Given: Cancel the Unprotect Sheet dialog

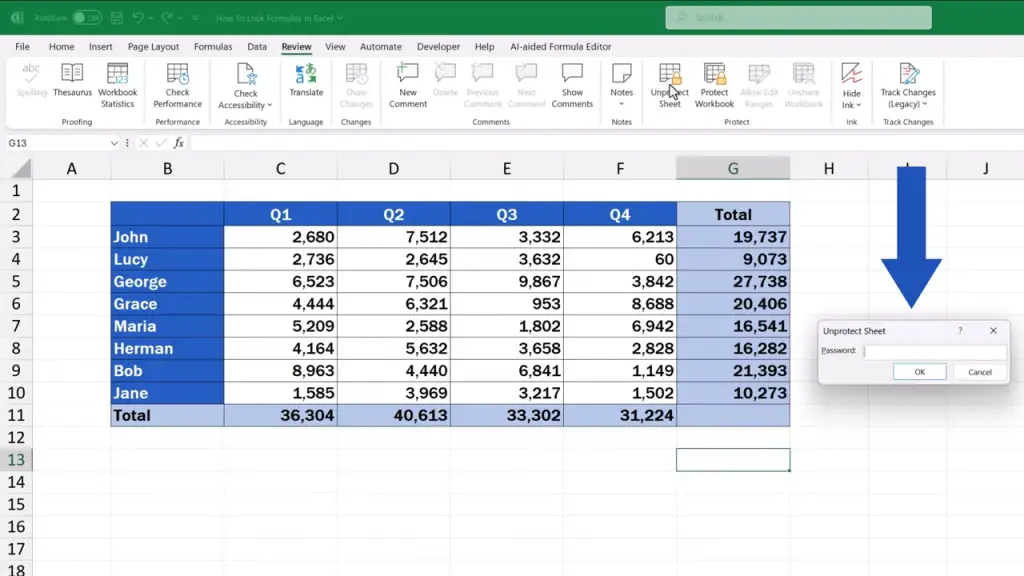Looking at the screenshot, I should 979,372.
